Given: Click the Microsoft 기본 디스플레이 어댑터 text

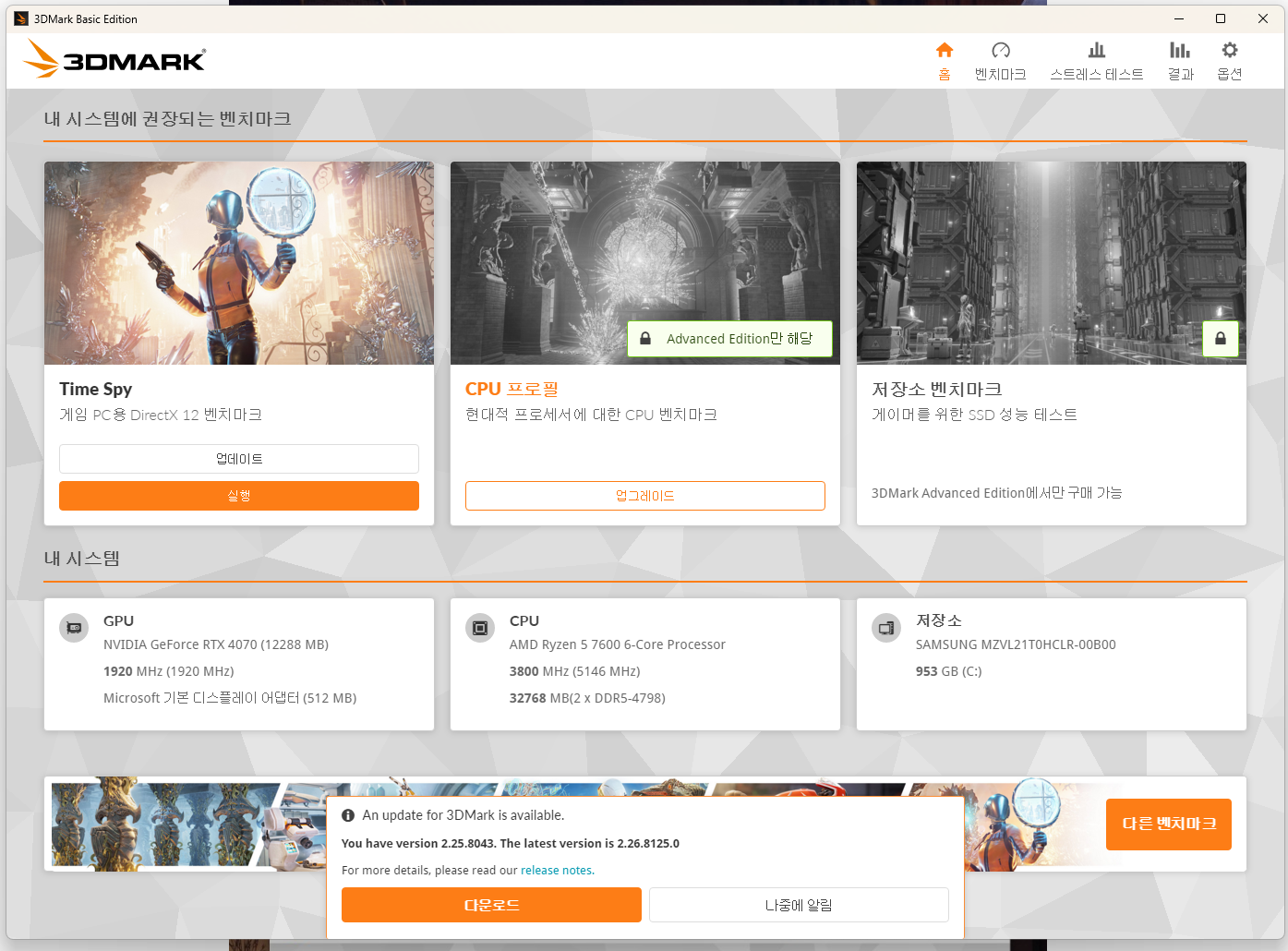Looking at the screenshot, I should pos(230,698).
